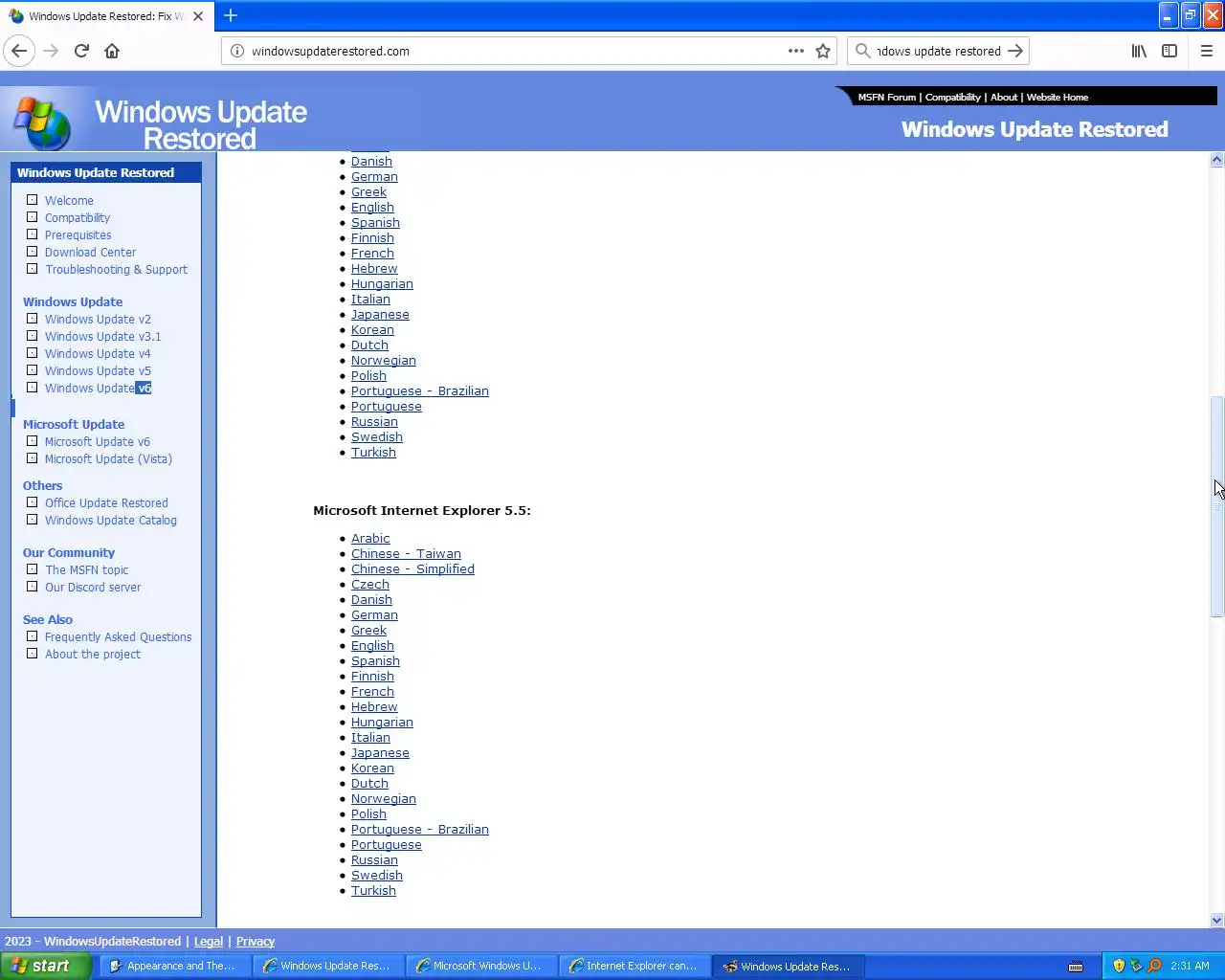Open the browser home page
This screenshot has width=1225, height=980.
tap(112, 51)
